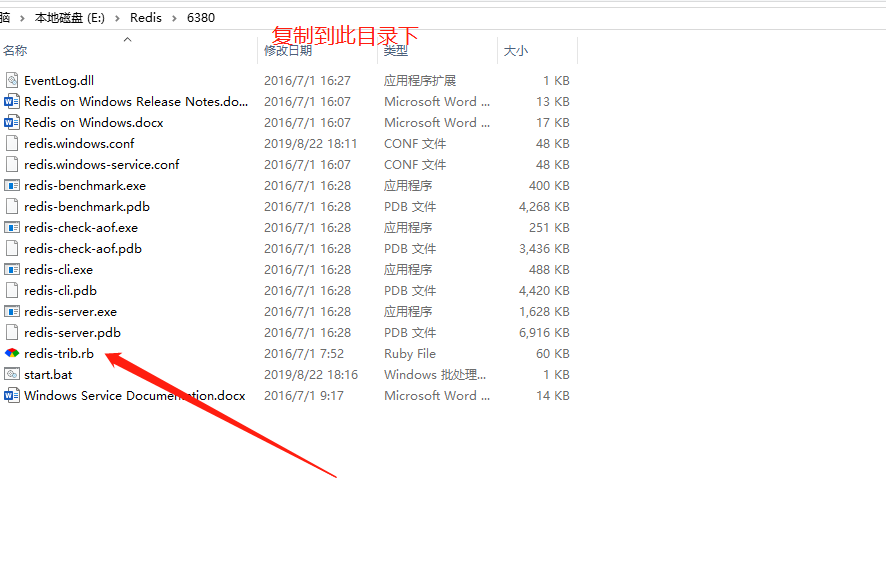Click the file icon of redis-benchmark.pdb
Viewport: 886px width, 568px height.
click(x=12, y=206)
